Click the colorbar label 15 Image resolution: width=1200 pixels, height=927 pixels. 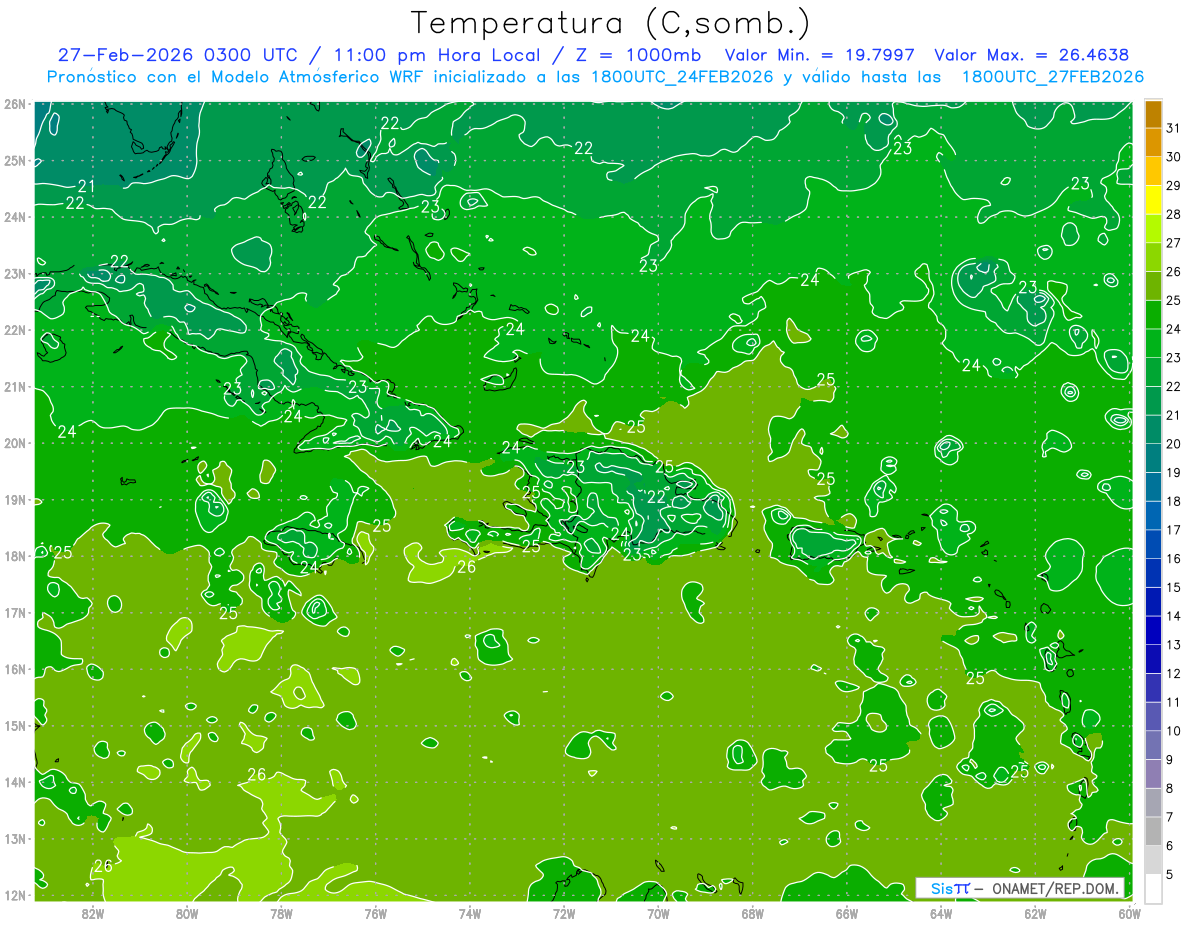[x=1174, y=587]
